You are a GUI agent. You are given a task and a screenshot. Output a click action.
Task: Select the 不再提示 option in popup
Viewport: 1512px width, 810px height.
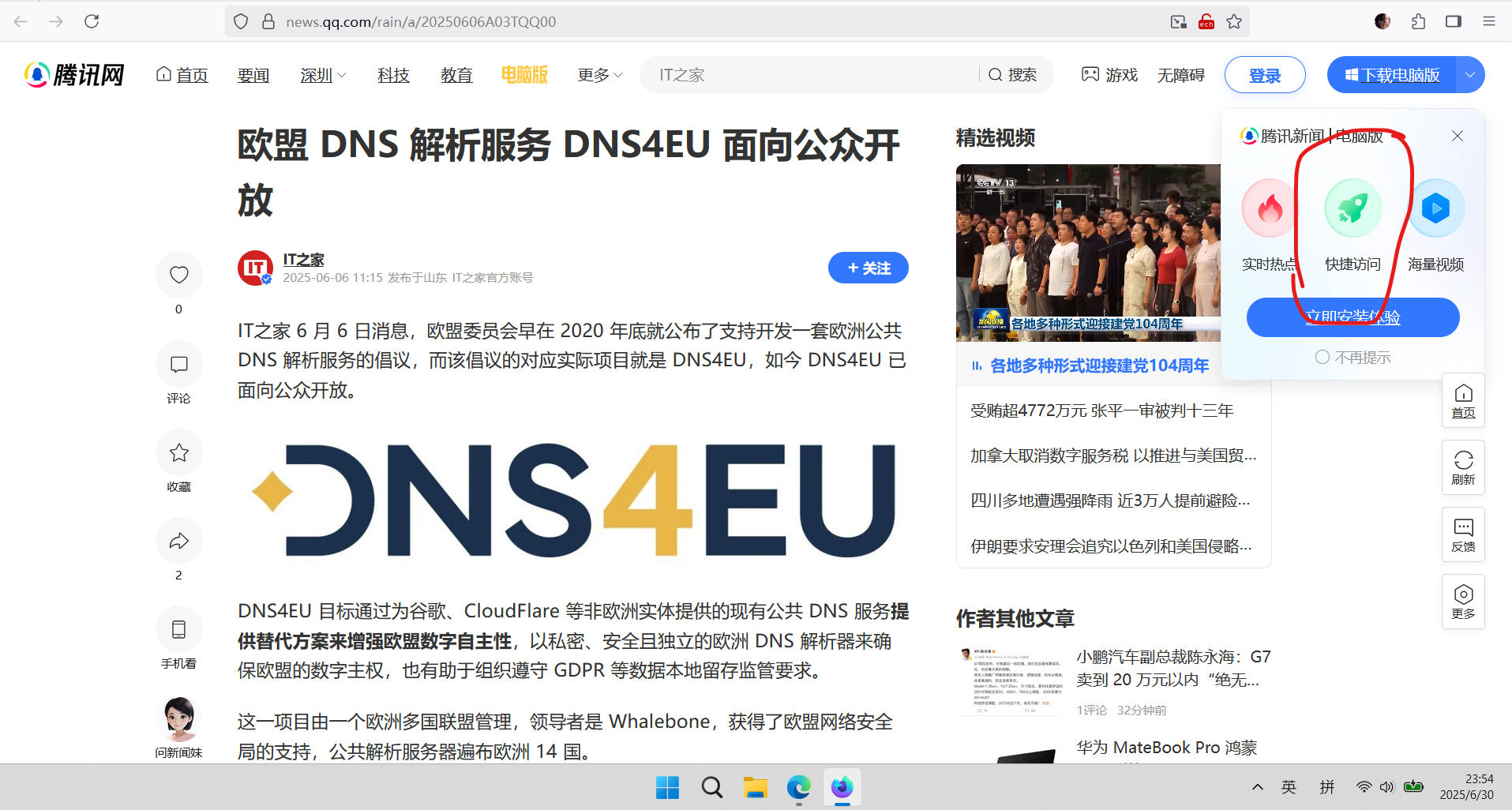point(1352,357)
